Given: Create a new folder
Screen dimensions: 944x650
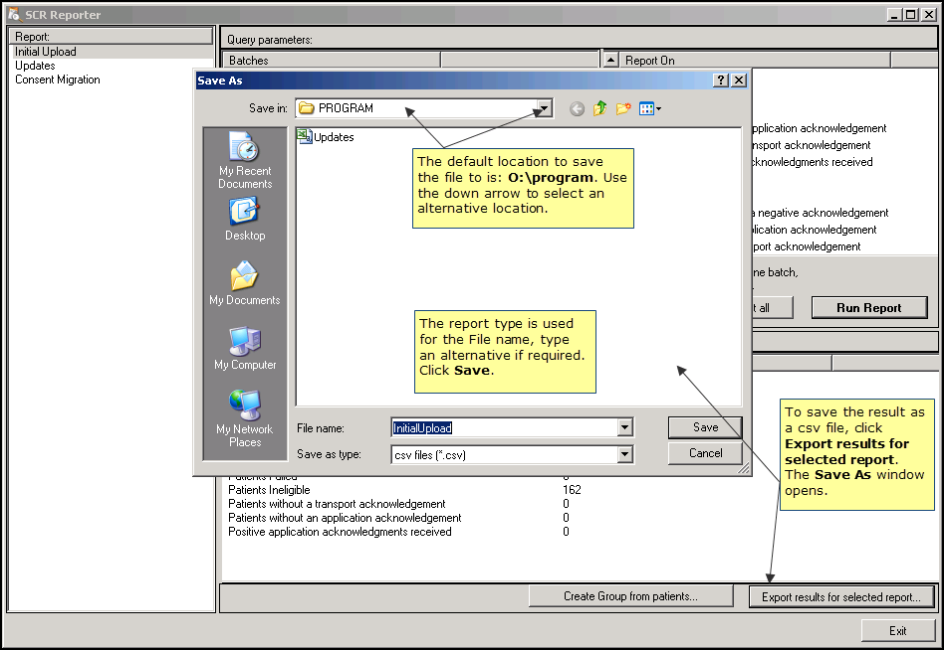Looking at the screenshot, I should pos(623,109).
